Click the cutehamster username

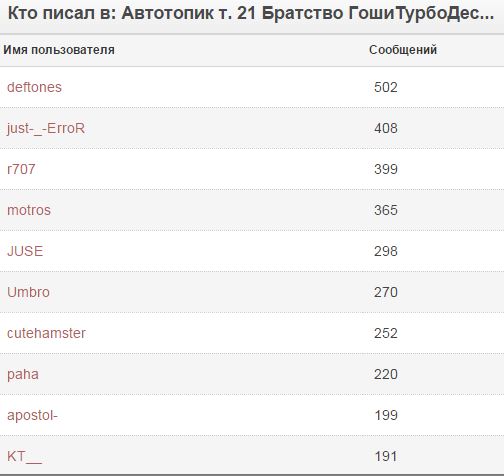[x=46, y=333]
